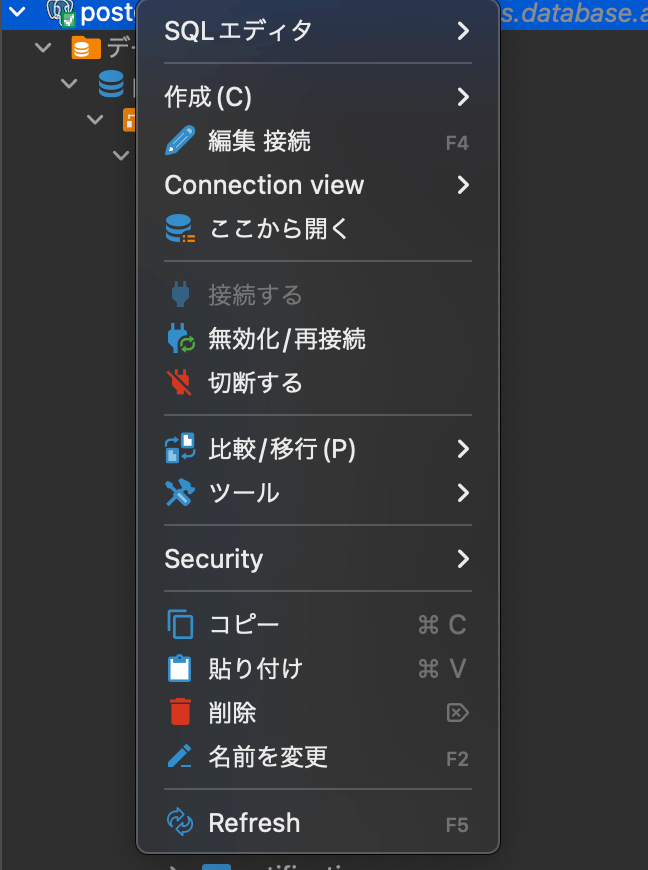Choose the Refresh menu entry

[318, 822]
